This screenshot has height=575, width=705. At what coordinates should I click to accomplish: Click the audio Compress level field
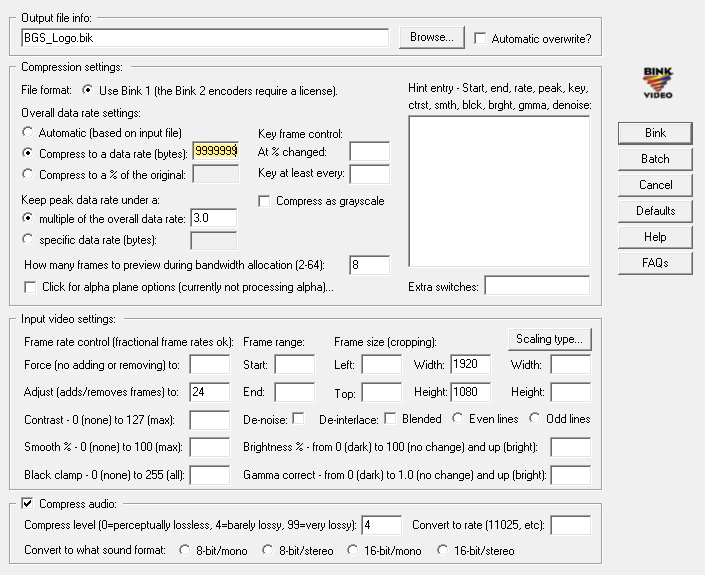(381, 525)
